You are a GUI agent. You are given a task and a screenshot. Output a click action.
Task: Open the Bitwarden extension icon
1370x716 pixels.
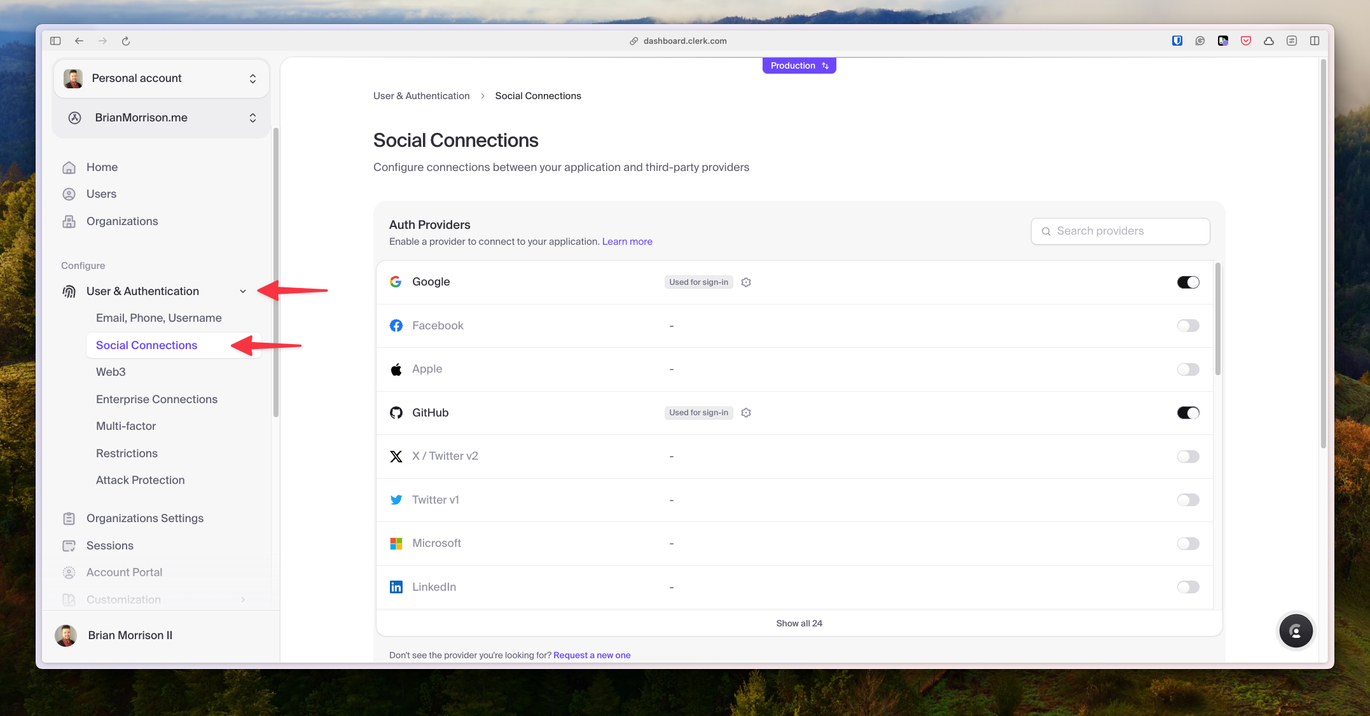[1177, 41]
